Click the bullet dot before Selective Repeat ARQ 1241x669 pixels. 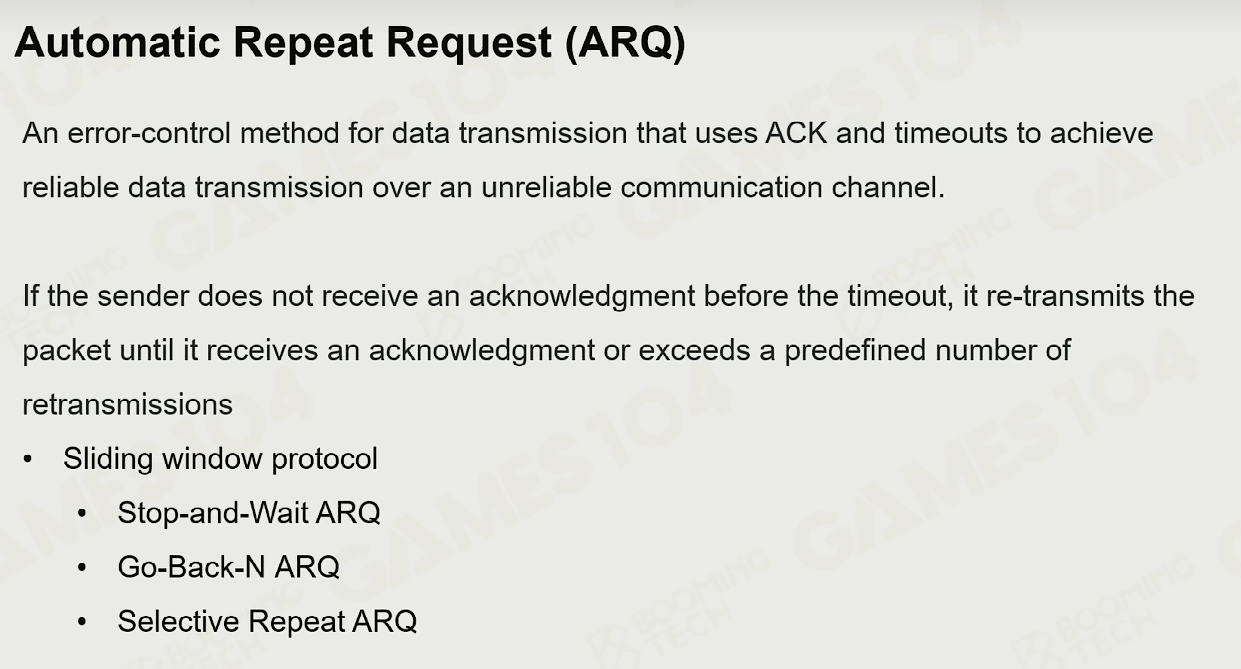click(x=82, y=621)
